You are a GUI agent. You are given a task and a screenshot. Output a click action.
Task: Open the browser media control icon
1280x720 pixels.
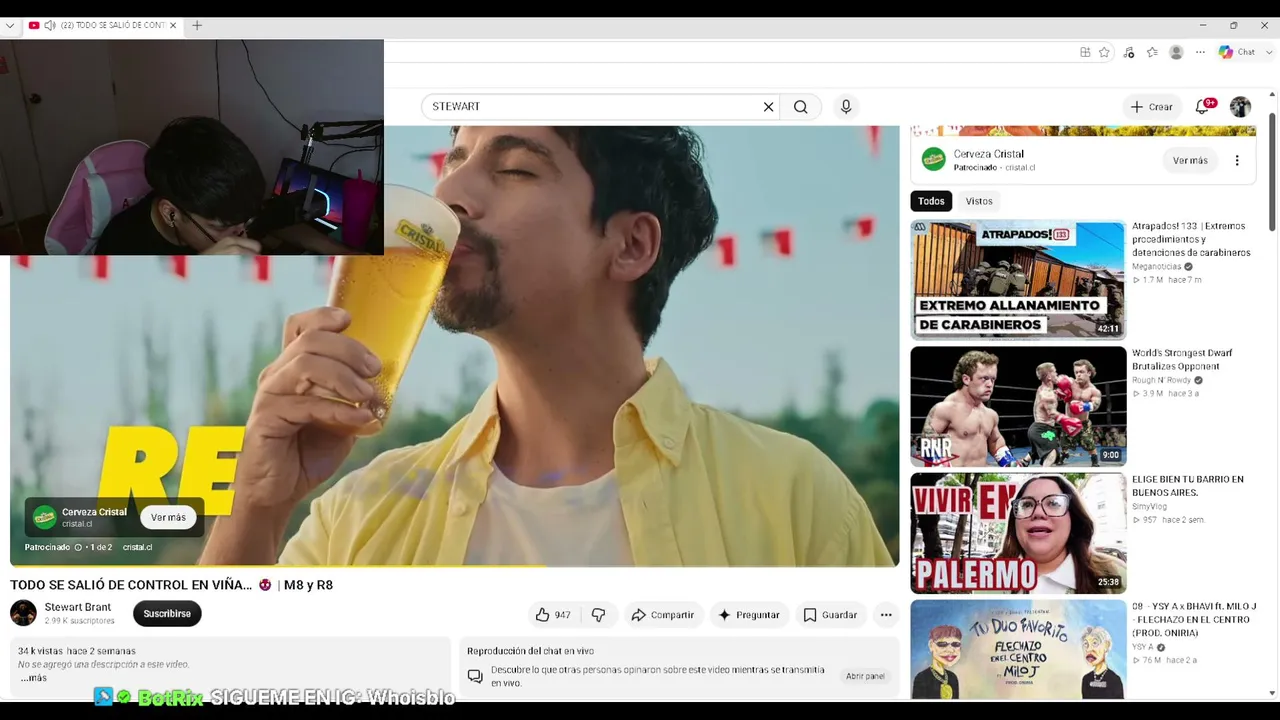[1129, 52]
